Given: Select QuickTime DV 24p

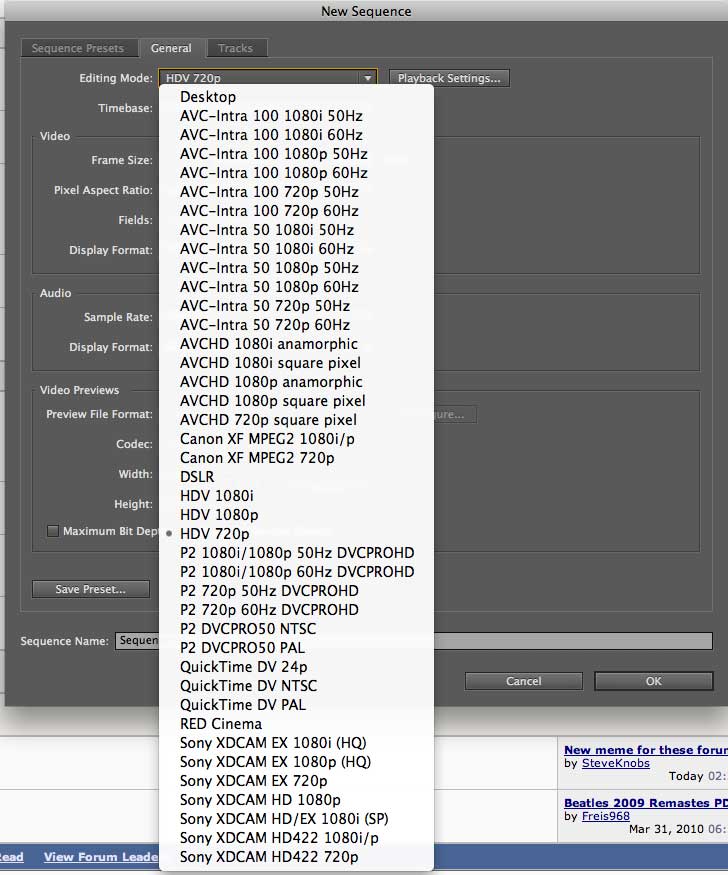Looking at the screenshot, I should point(296,666).
